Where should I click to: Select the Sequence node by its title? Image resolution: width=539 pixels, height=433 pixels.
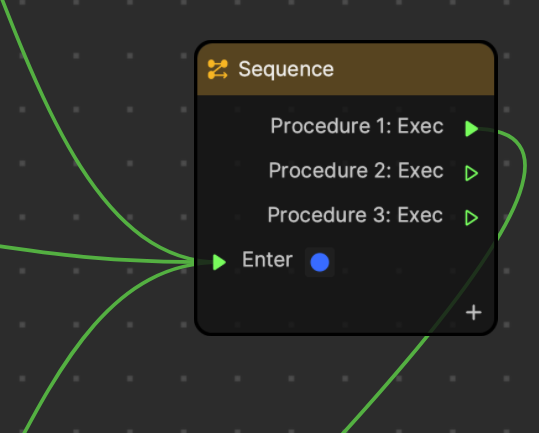click(286, 69)
